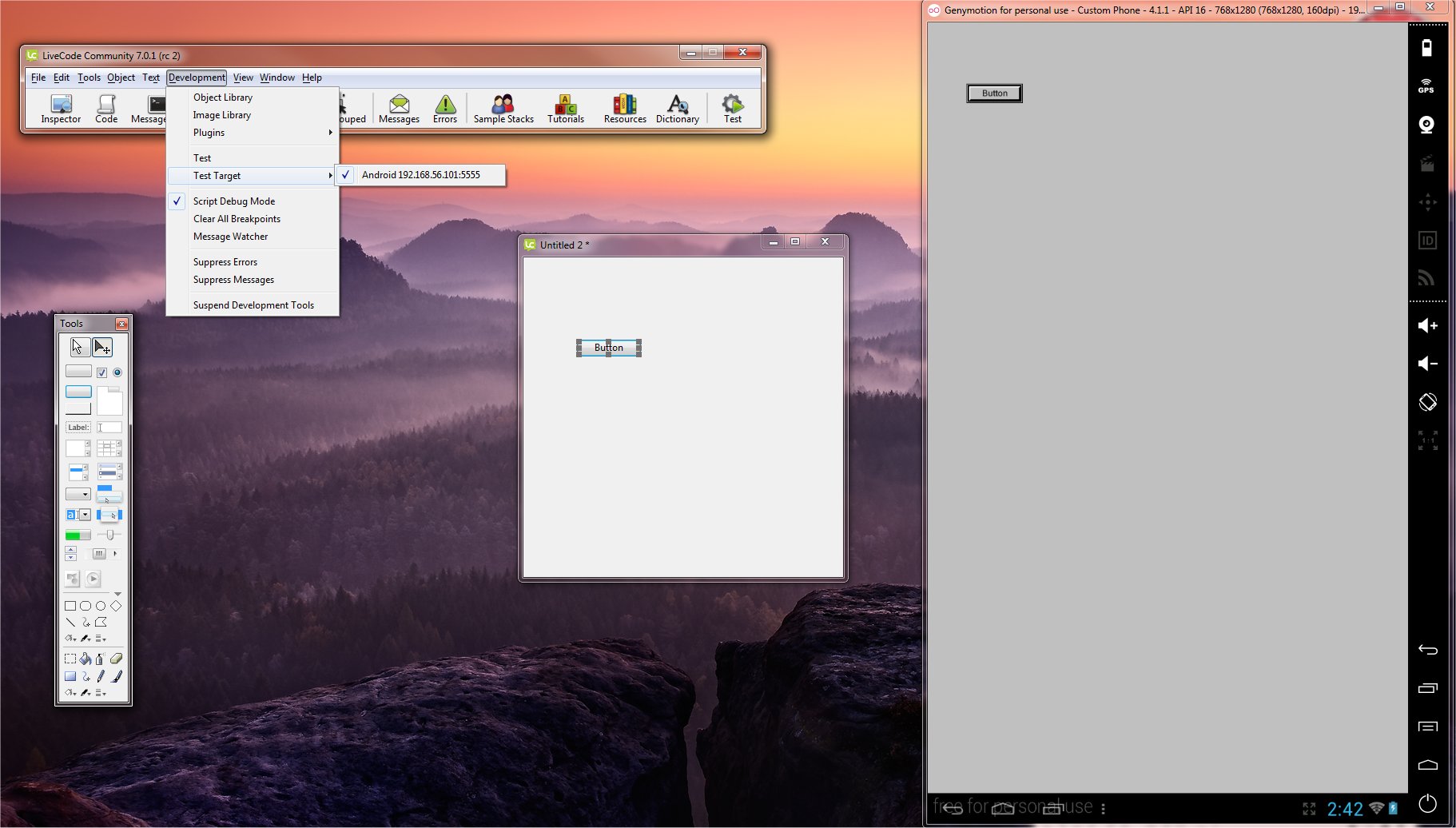
Task: Open the Window menu
Action: click(x=276, y=78)
